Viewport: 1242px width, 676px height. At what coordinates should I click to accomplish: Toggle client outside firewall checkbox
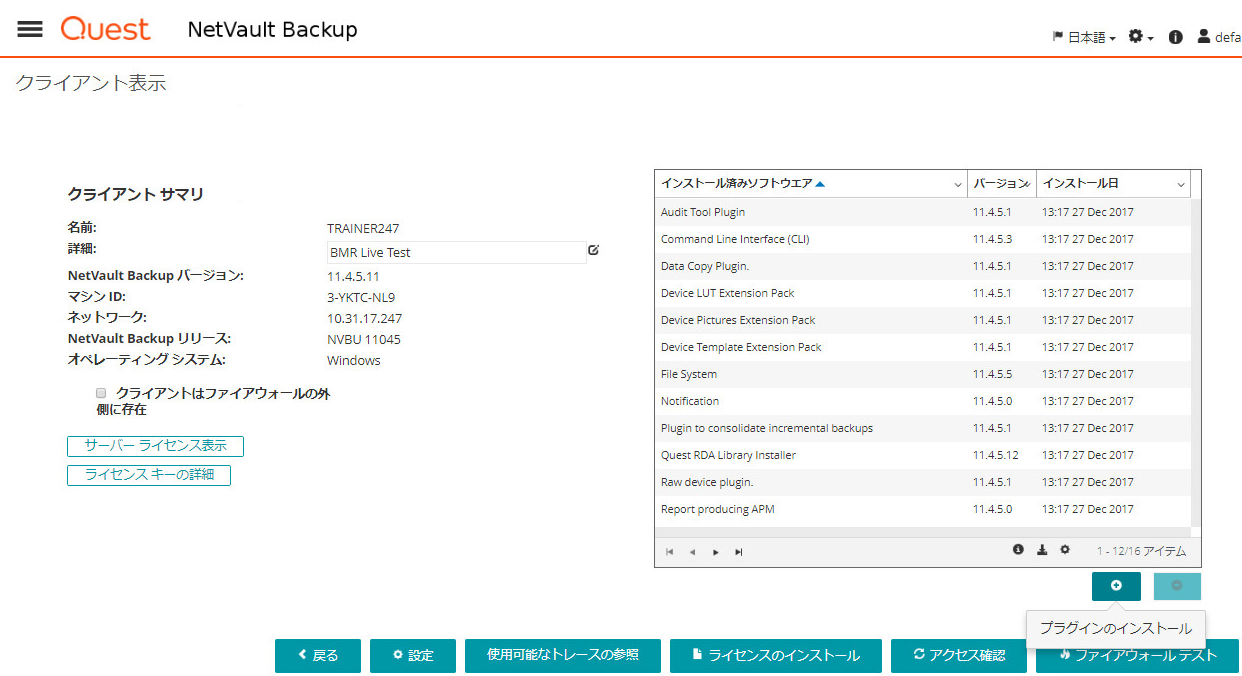[x=101, y=394]
